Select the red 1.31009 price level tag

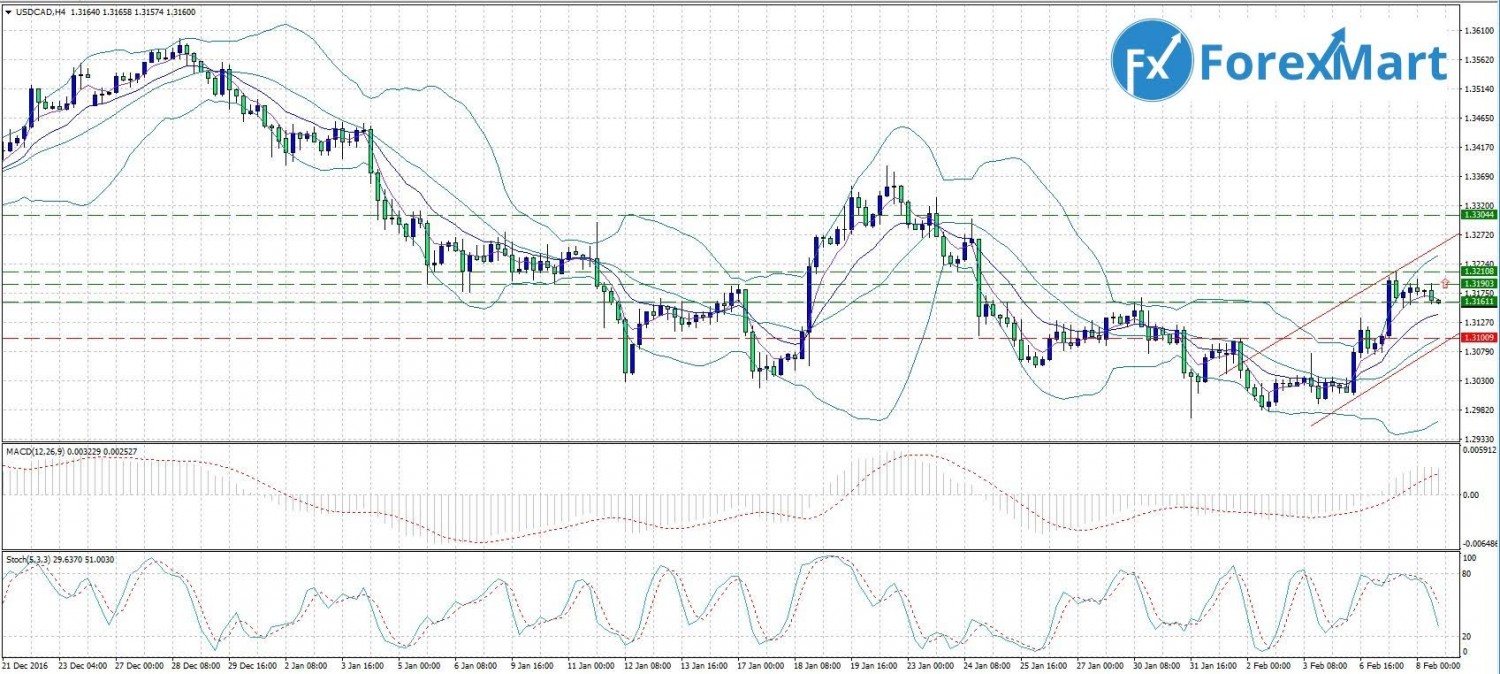click(1478, 338)
